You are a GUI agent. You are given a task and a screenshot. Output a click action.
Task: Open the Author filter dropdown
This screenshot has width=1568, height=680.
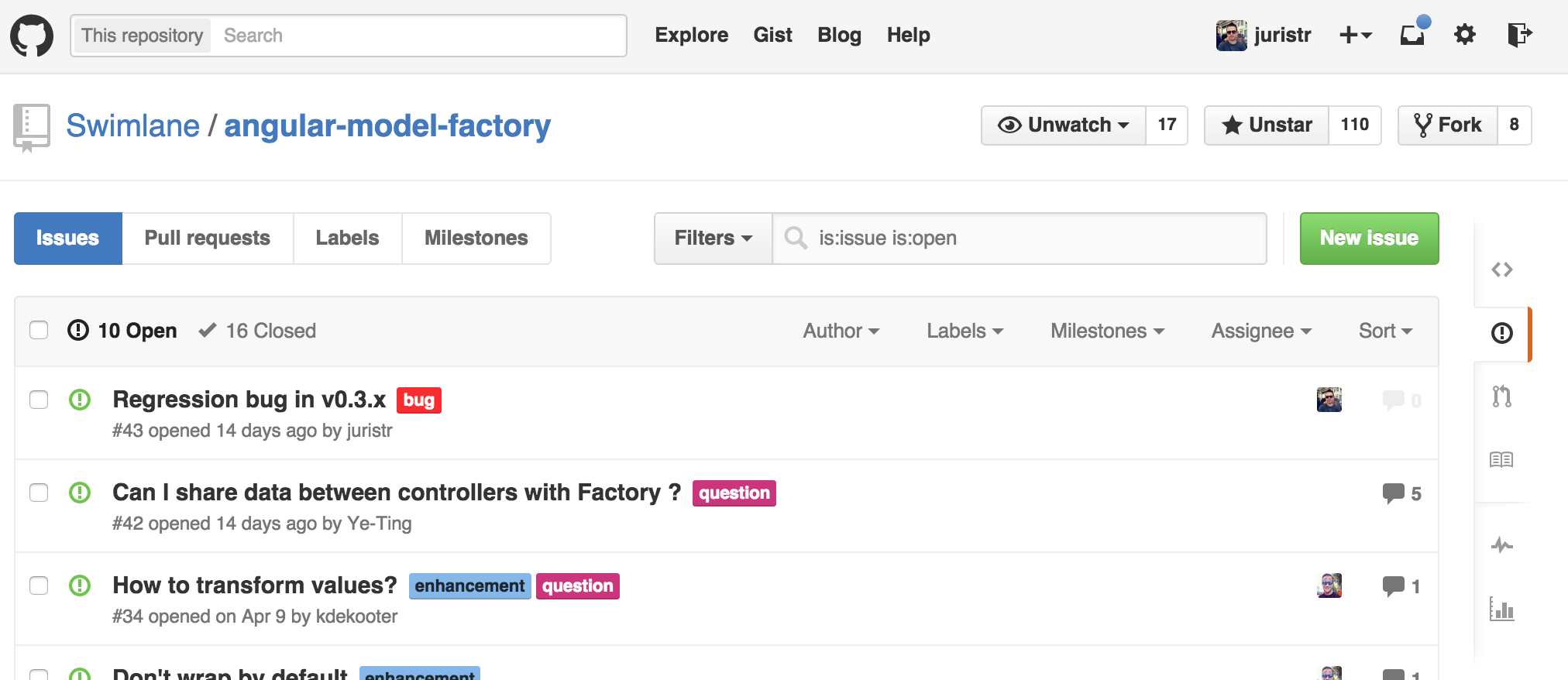(x=841, y=331)
